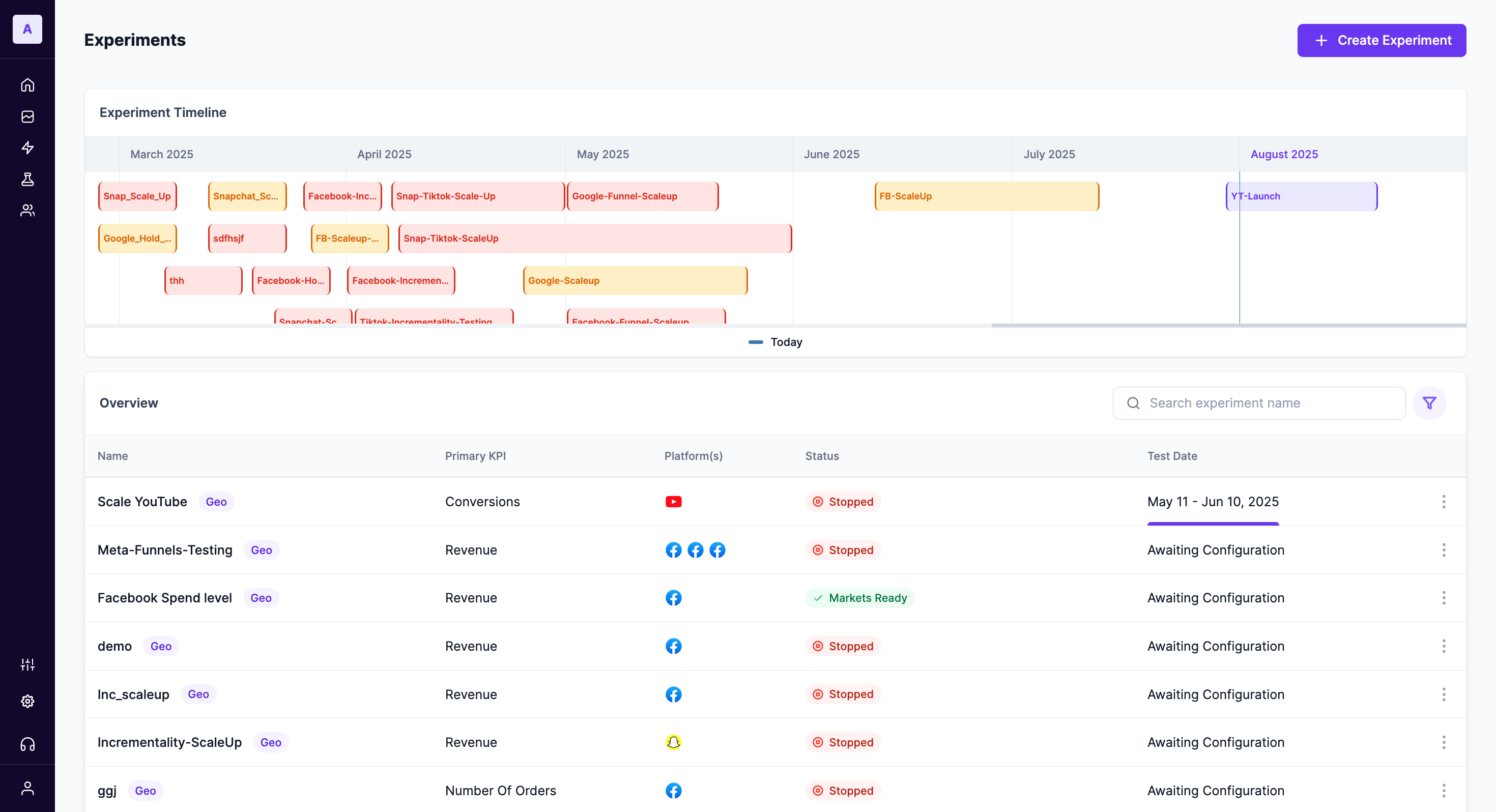Open the three-dot menu for Incrementality-ScaleUp
This screenshot has height=812, width=1496.
click(1444, 742)
